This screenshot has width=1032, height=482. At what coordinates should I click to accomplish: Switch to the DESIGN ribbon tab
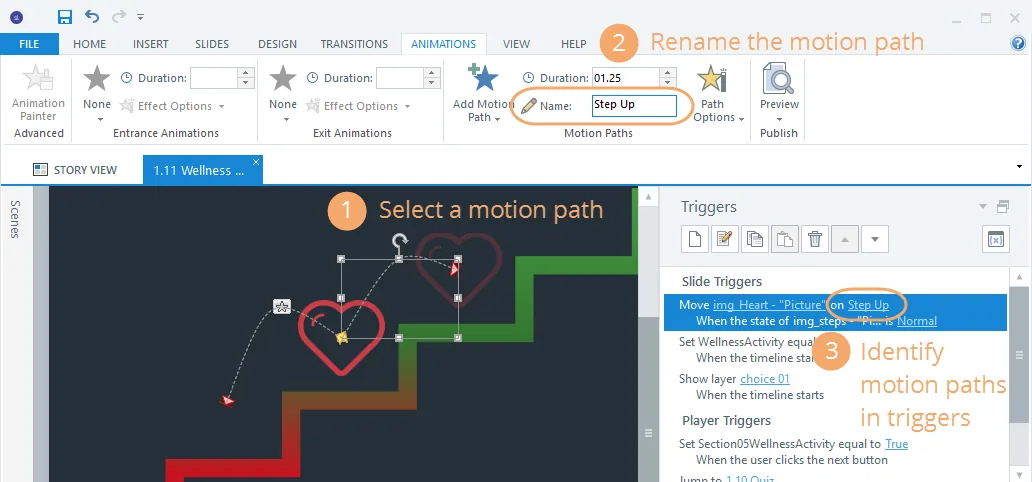coord(277,44)
